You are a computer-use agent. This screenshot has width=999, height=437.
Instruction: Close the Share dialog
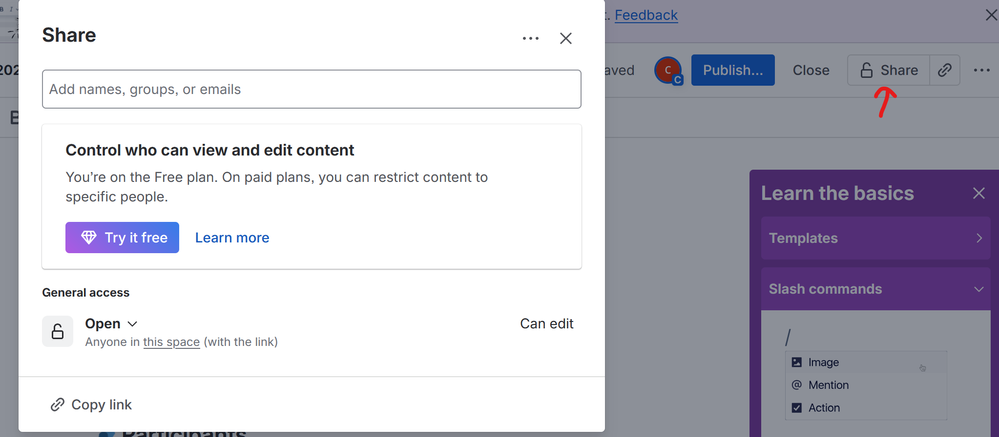[565, 39]
